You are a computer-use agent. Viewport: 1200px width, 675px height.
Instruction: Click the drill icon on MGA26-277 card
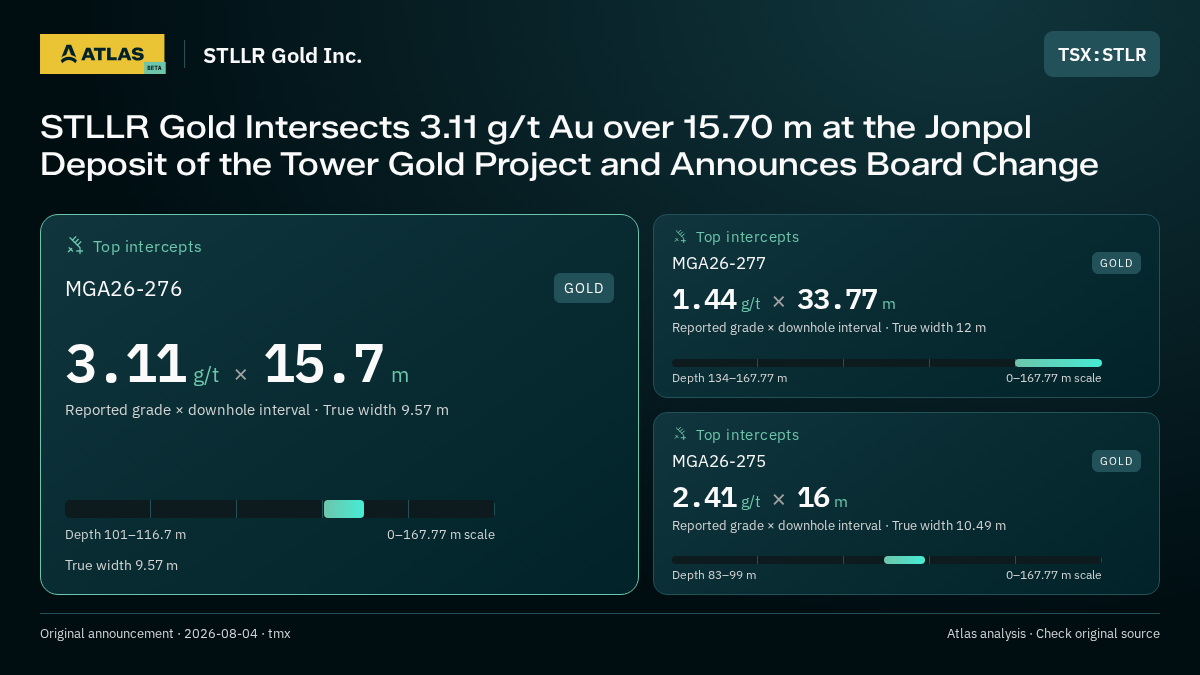click(680, 237)
